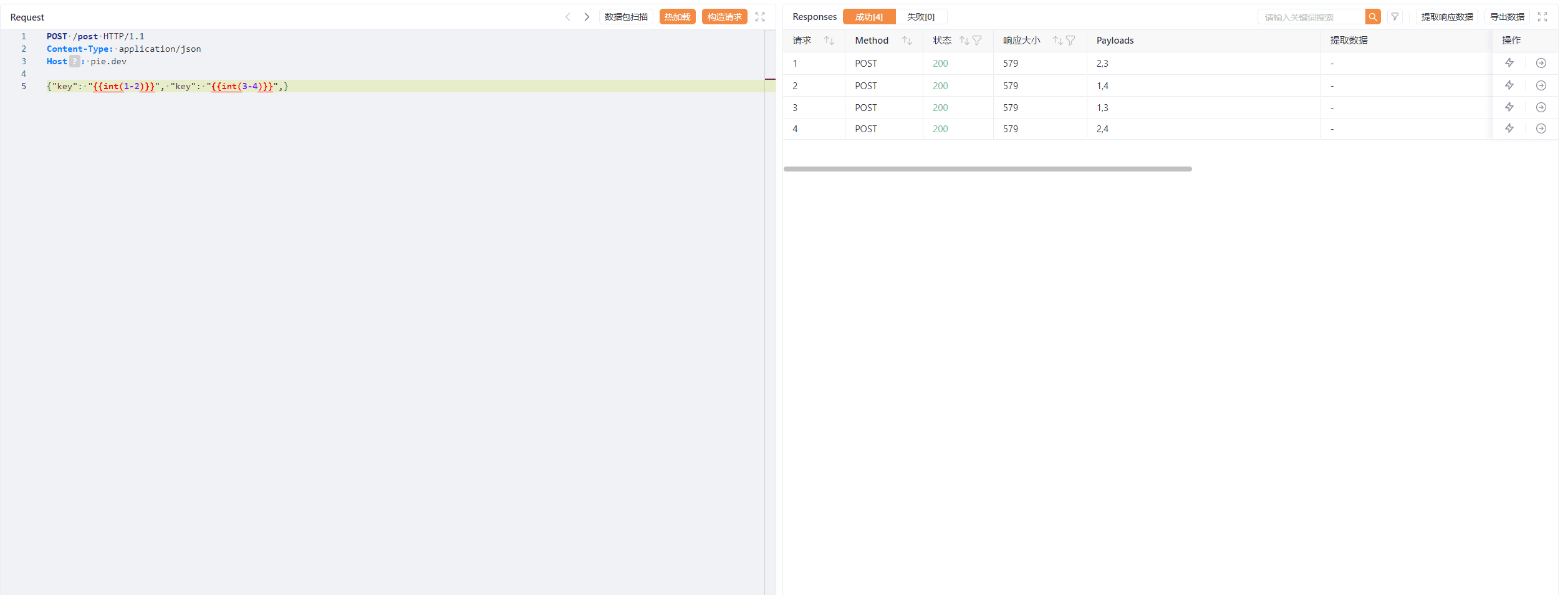
Task: Click the lightning icon in row 4
Action: pyautogui.click(x=1509, y=128)
